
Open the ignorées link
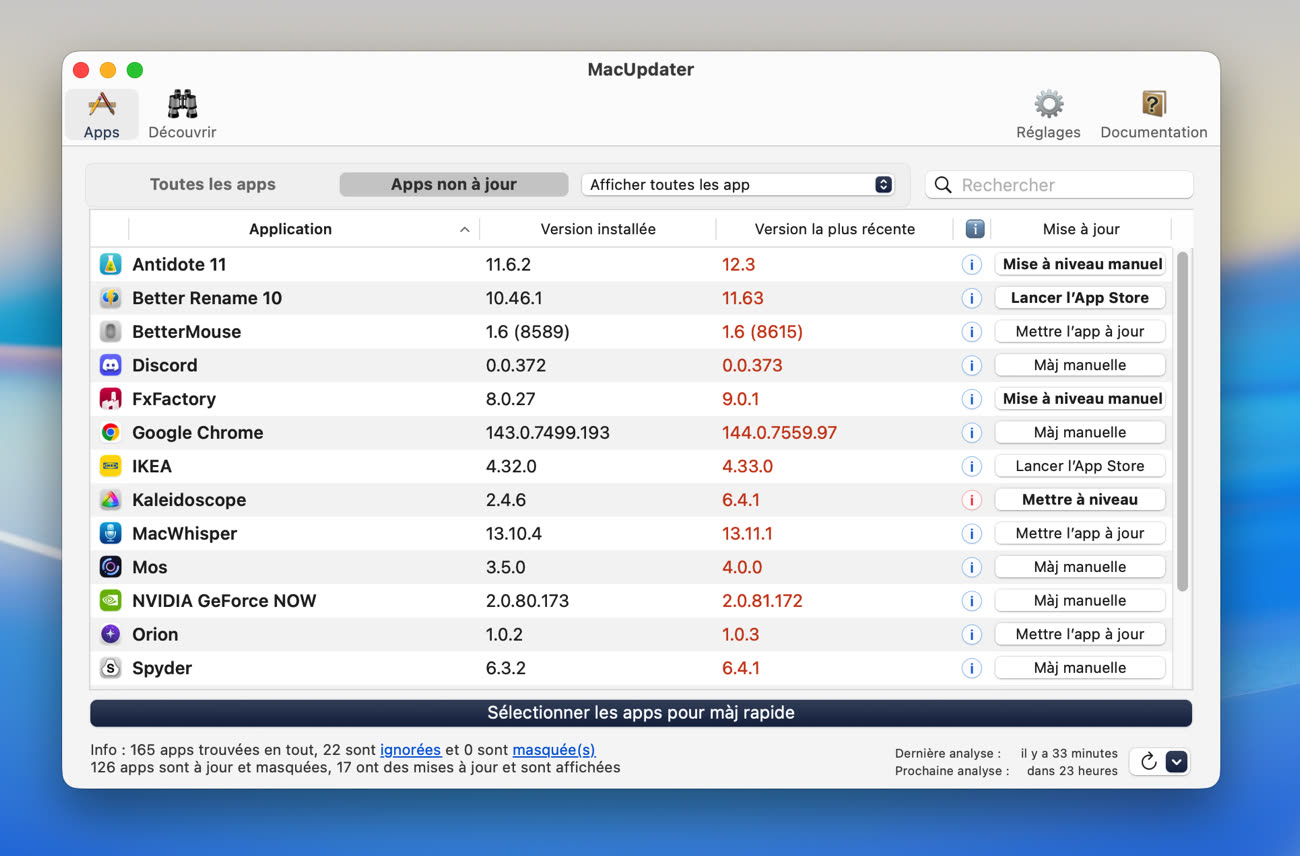click(x=410, y=749)
